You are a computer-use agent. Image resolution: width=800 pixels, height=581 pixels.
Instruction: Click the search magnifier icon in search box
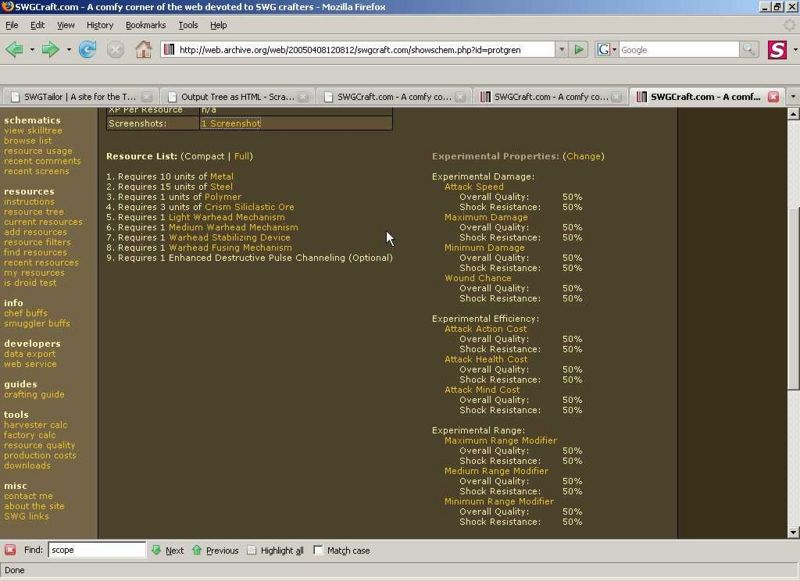(x=748, y=49)
